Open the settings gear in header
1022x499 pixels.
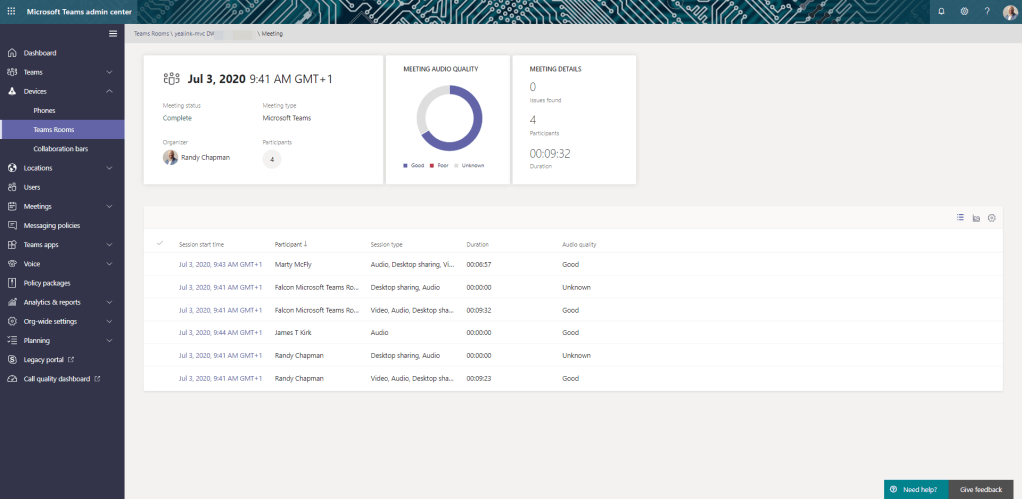coord(964,11)
